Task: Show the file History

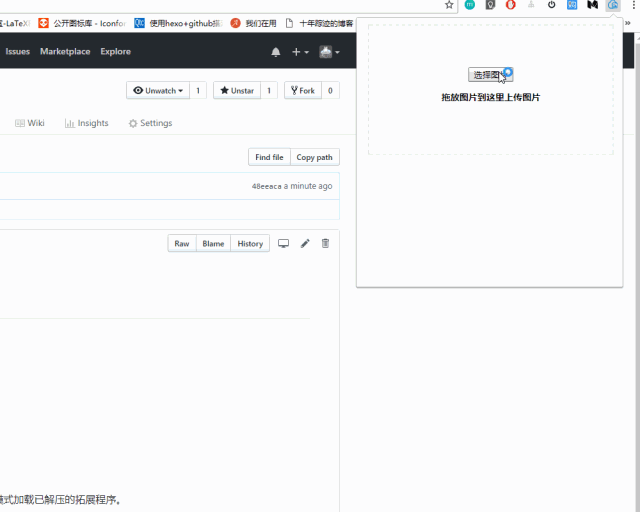Action: [x=250, y=243]
